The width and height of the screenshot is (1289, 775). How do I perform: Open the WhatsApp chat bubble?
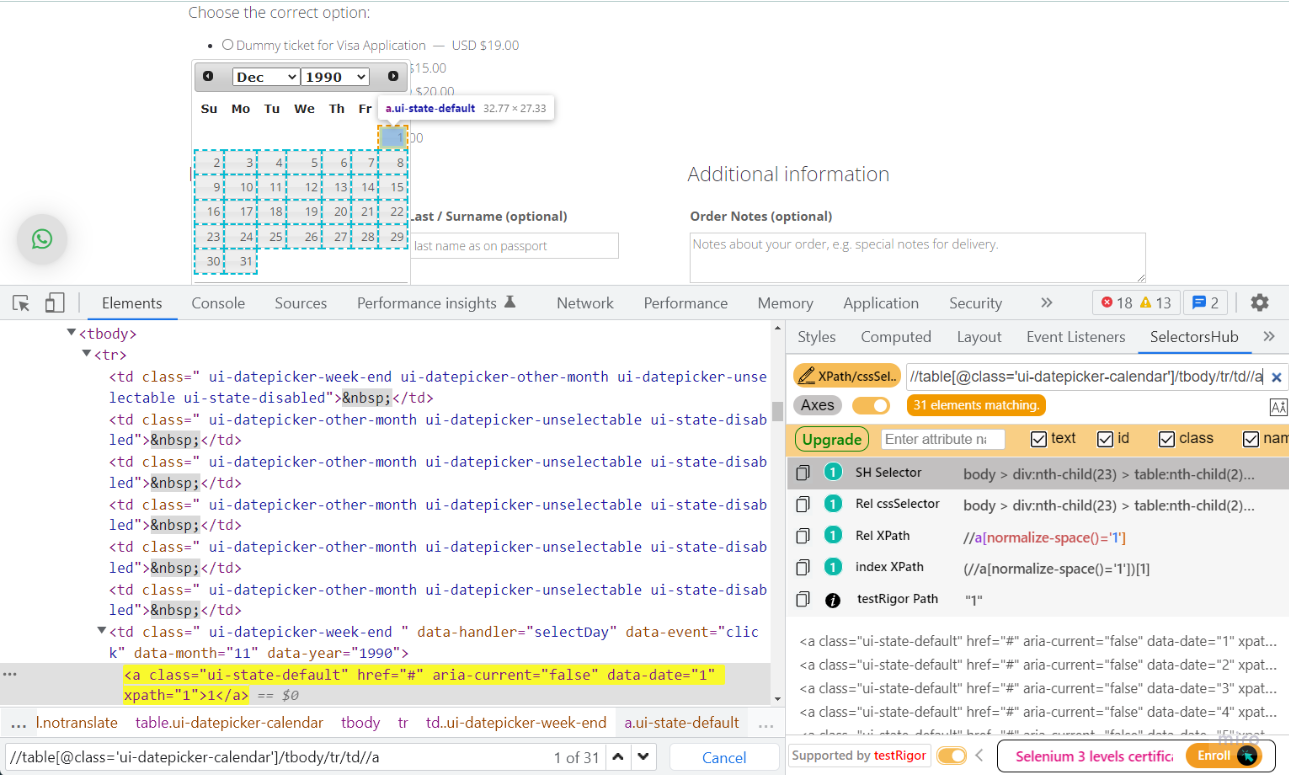[41, 239]
